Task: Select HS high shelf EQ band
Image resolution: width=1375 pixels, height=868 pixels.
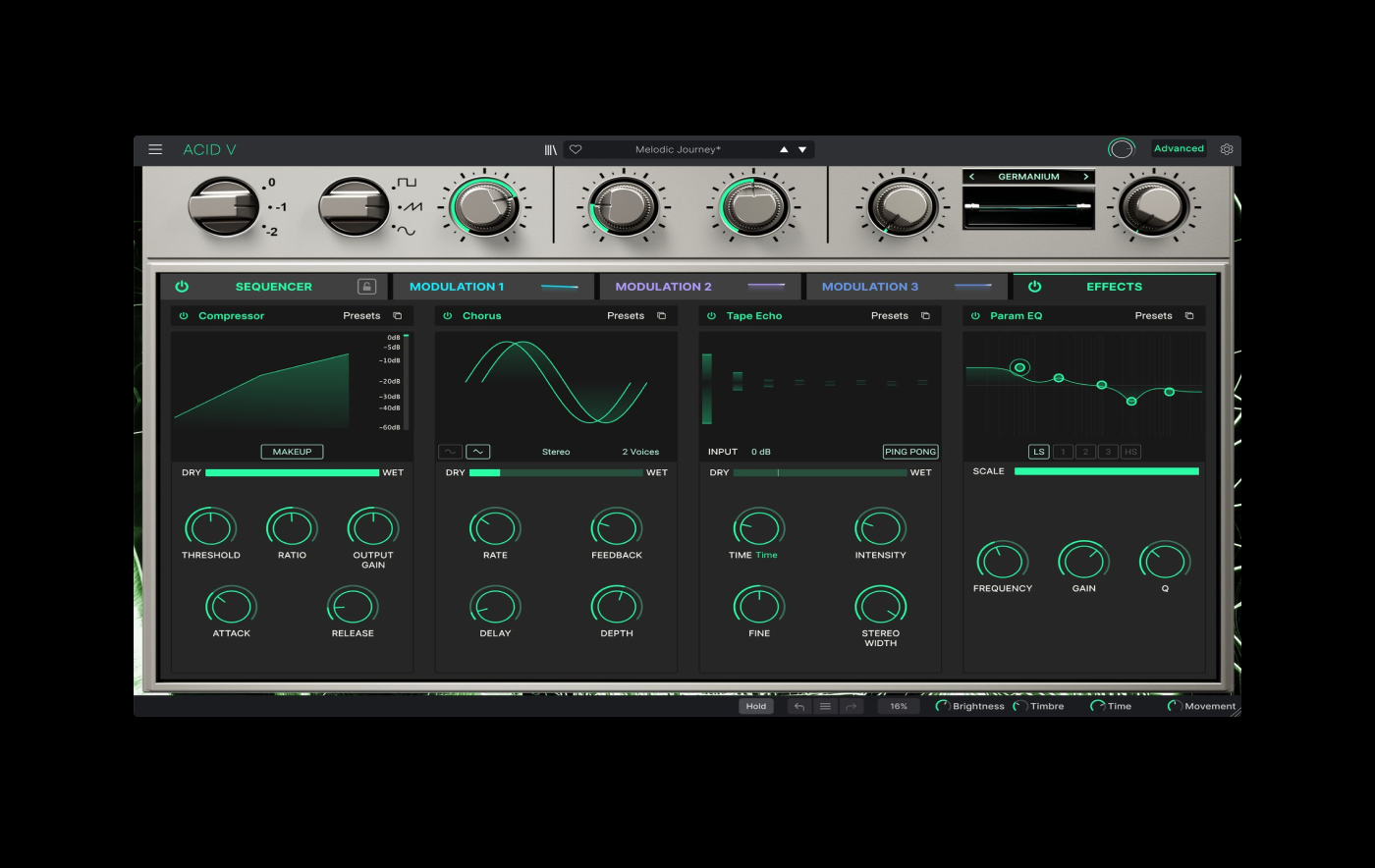Action: pyautogui.click(x=1130, y=452)
